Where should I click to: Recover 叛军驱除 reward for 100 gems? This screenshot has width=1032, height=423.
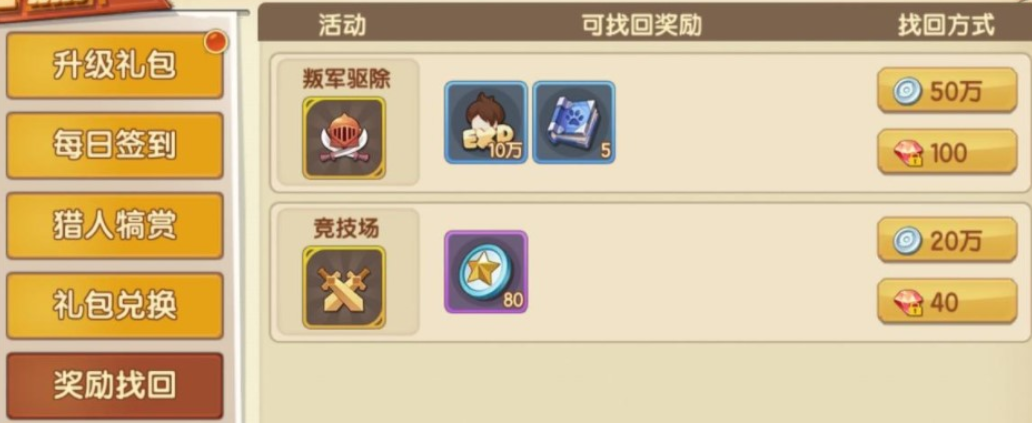pyautogui.click(x=947, y=152)
